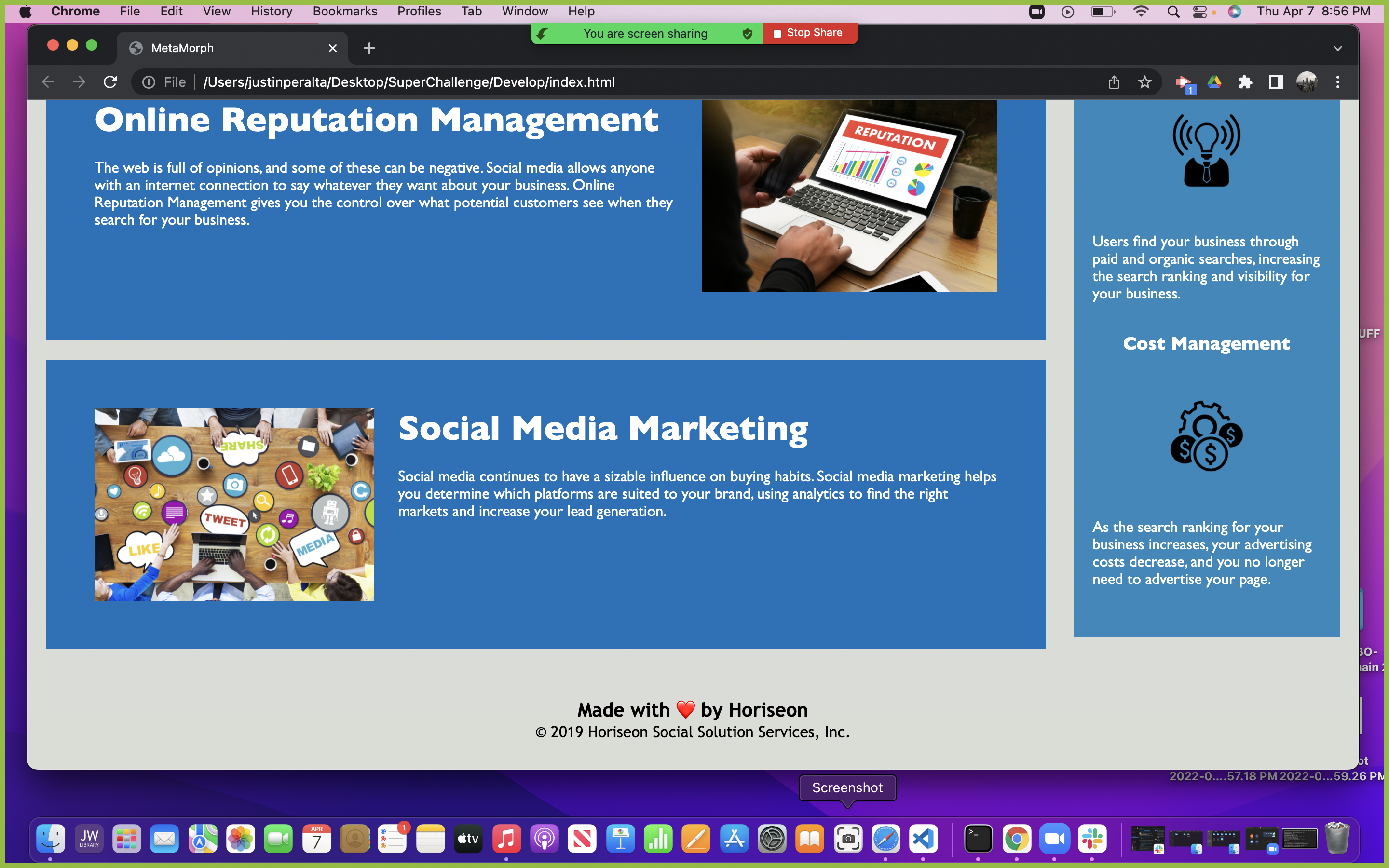The image size is (1389, 868).
Task: Click the Reputation laptop image
Action: tap(849, 196)
